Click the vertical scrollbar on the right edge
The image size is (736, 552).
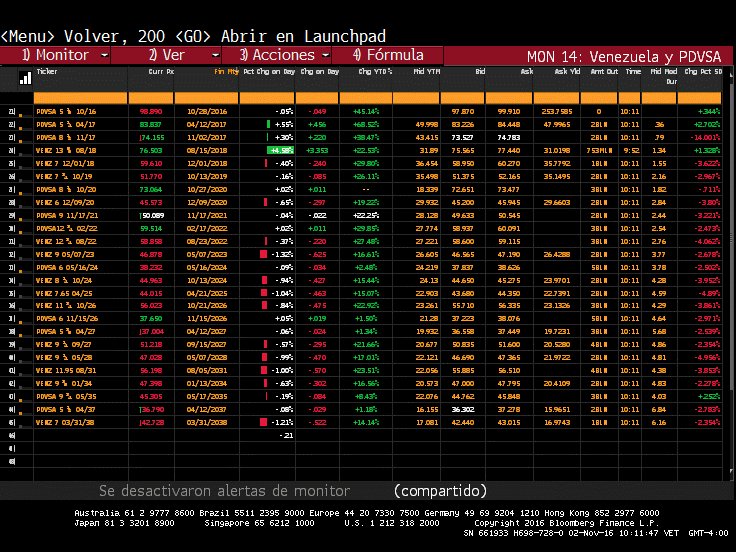[x=731, y=272]
